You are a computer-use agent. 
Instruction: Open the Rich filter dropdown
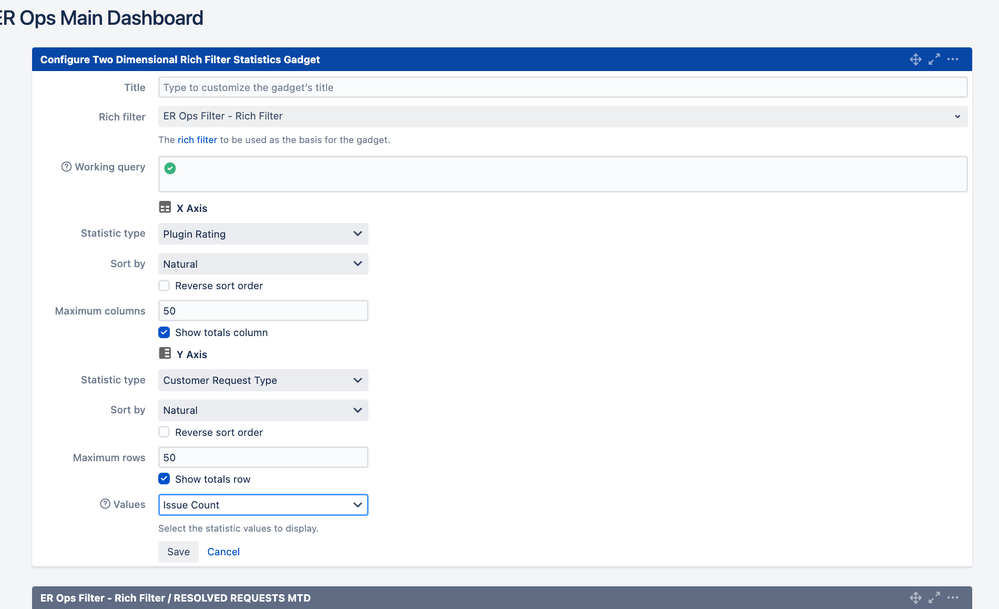[562, 117]
